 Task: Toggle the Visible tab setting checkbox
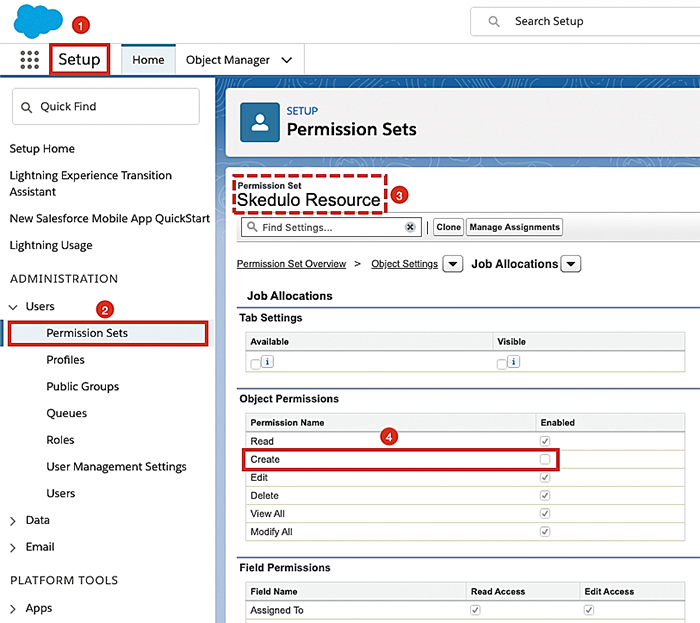pos(502,364)
